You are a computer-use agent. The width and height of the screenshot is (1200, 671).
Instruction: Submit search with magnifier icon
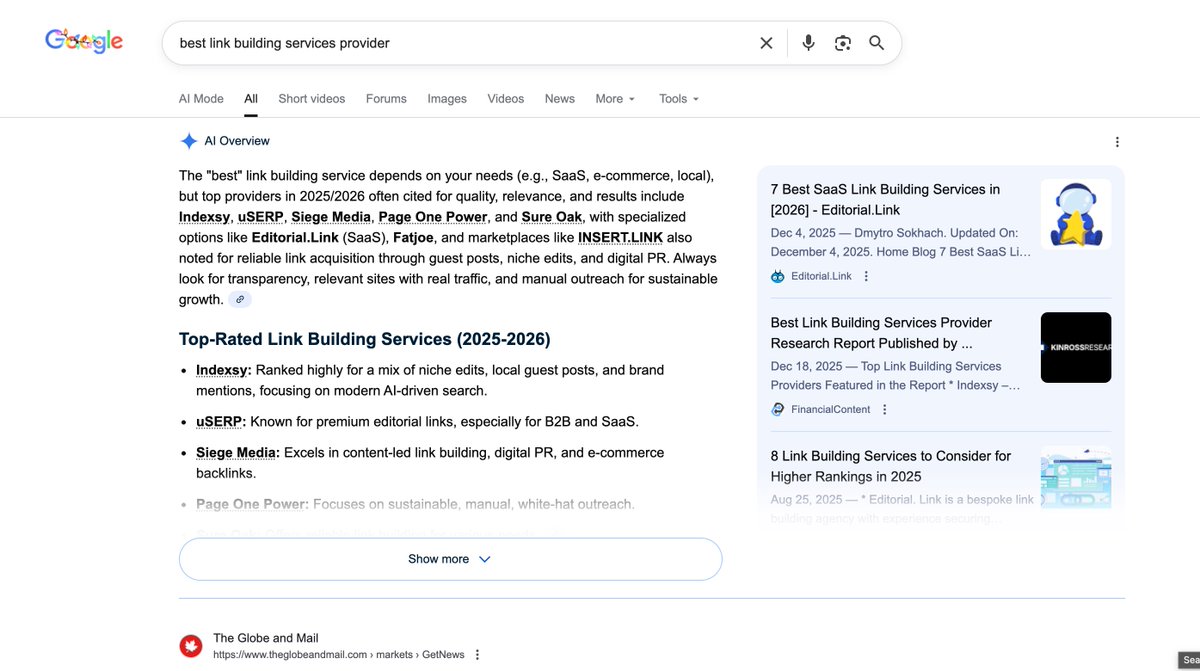[877, 43]
